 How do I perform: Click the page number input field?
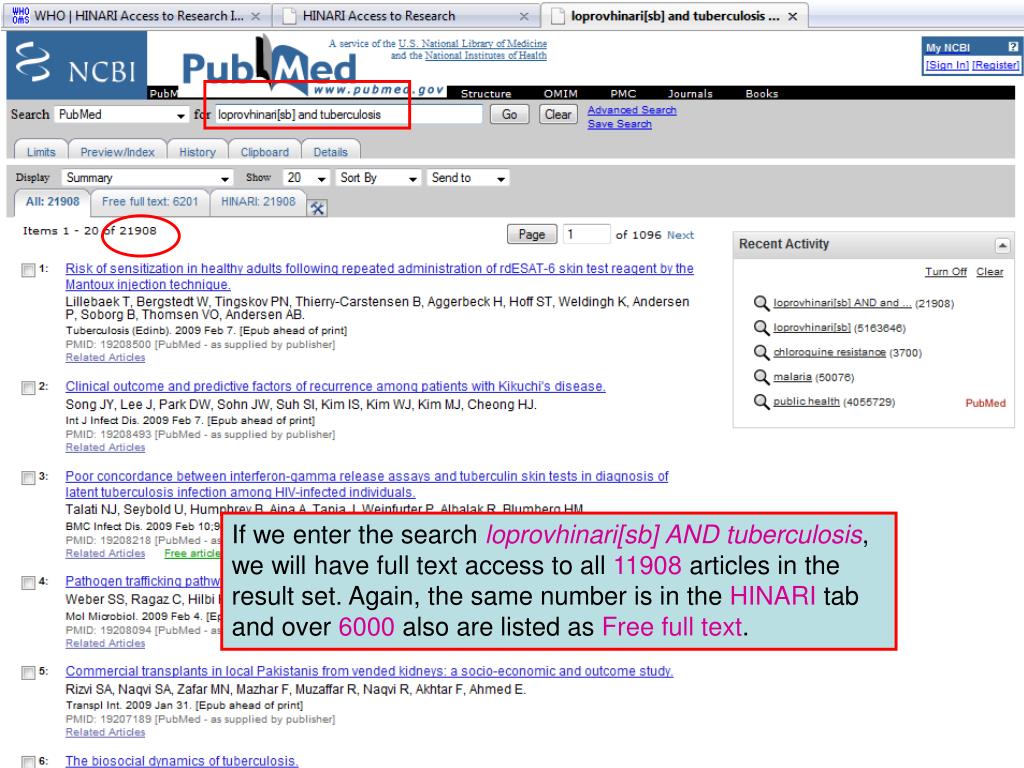[586, 234]
